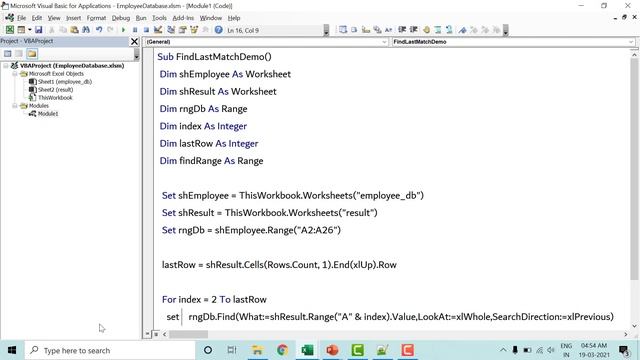The height and width of the screenshot is (360, 640).
Task: Click View Code icon in Project panel
Action: point(8,53)
